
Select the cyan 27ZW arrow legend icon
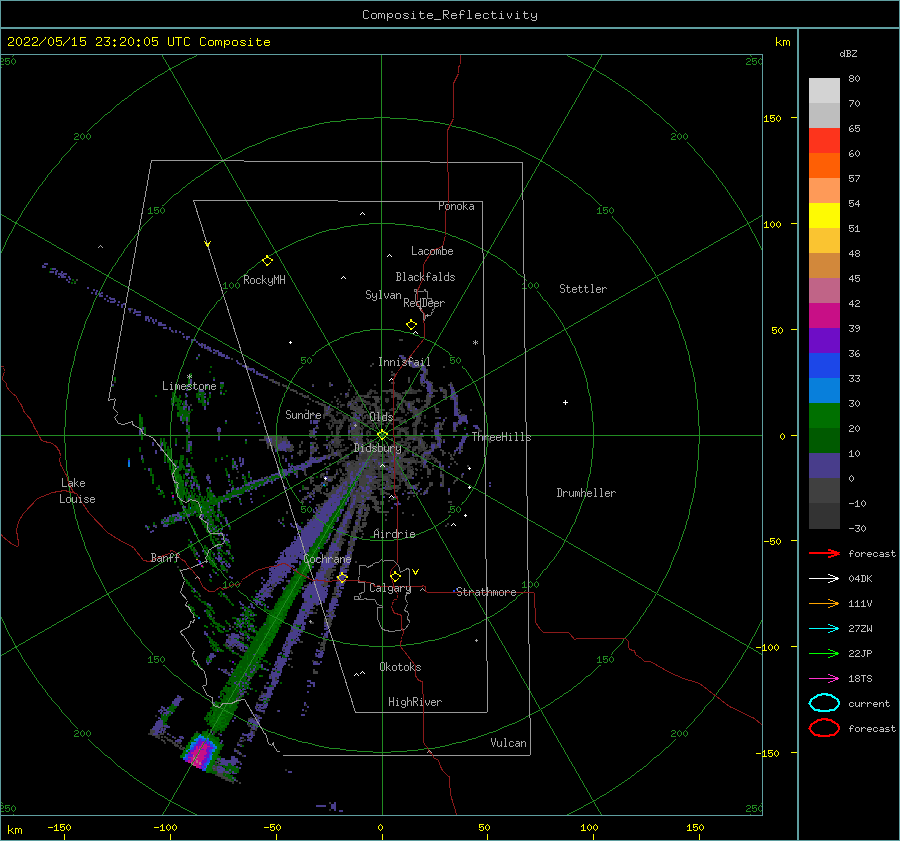pos(824,629)
